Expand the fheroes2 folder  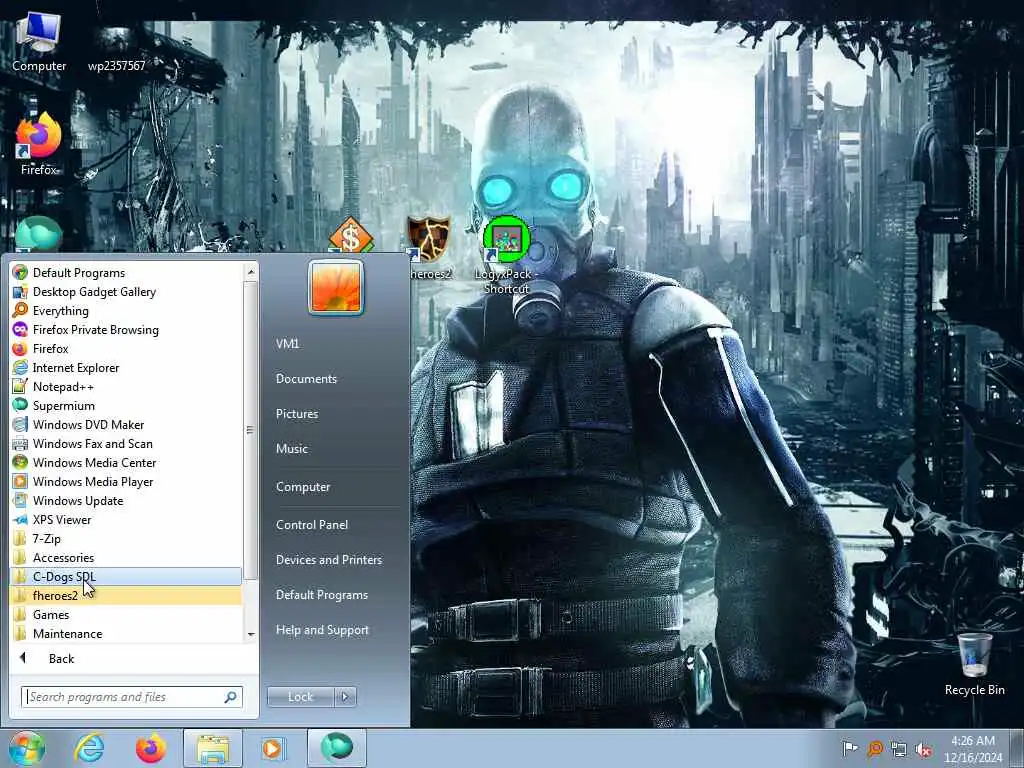point(126,595)
